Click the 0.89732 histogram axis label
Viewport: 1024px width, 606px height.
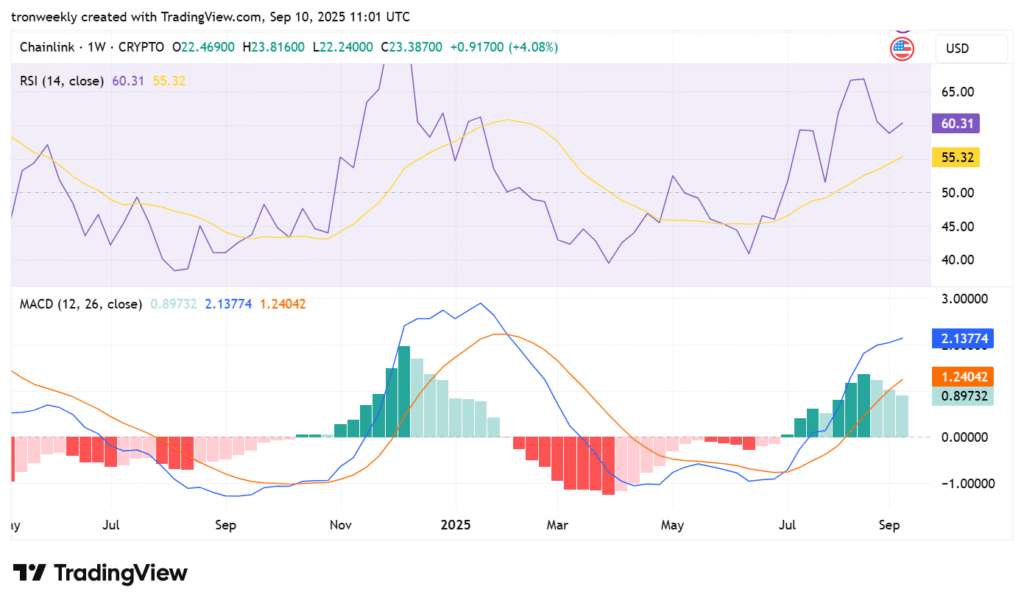click(963, 396)
